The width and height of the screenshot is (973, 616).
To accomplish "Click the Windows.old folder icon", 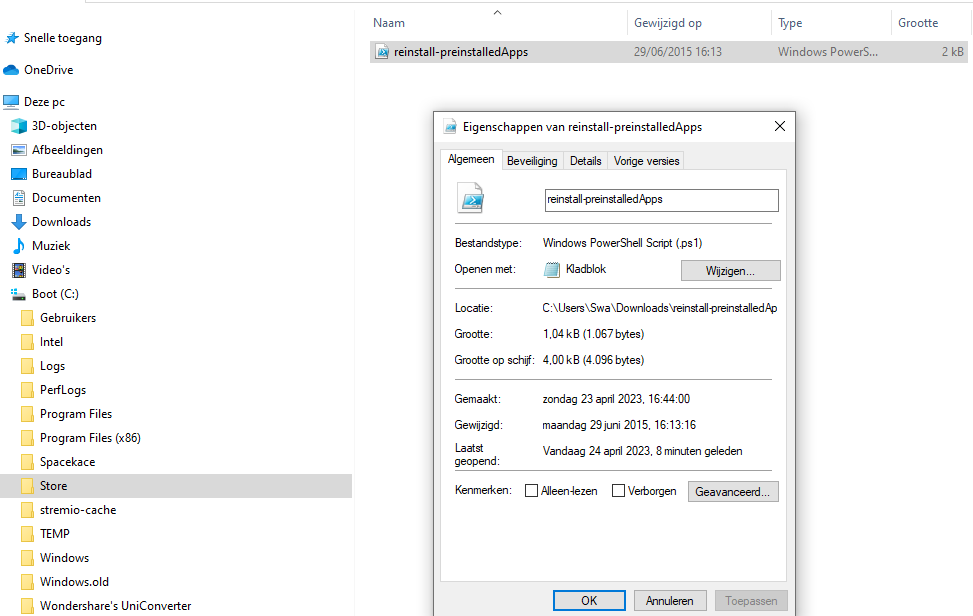I will pyautogui.click(x=27, y=582).
